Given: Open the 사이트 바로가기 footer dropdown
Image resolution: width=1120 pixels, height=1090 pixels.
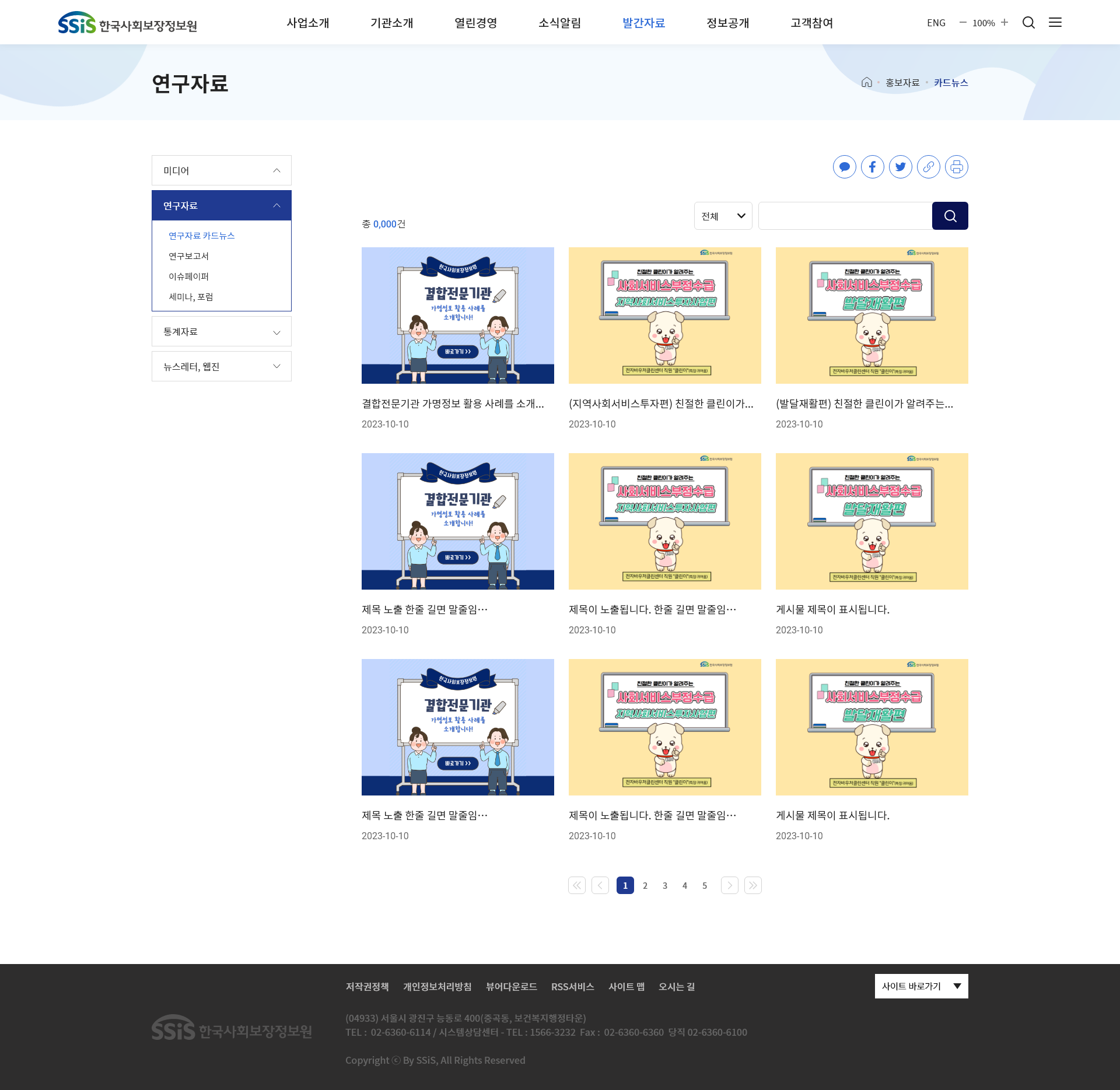Looking at the screenshot, I should coord(921,986).
